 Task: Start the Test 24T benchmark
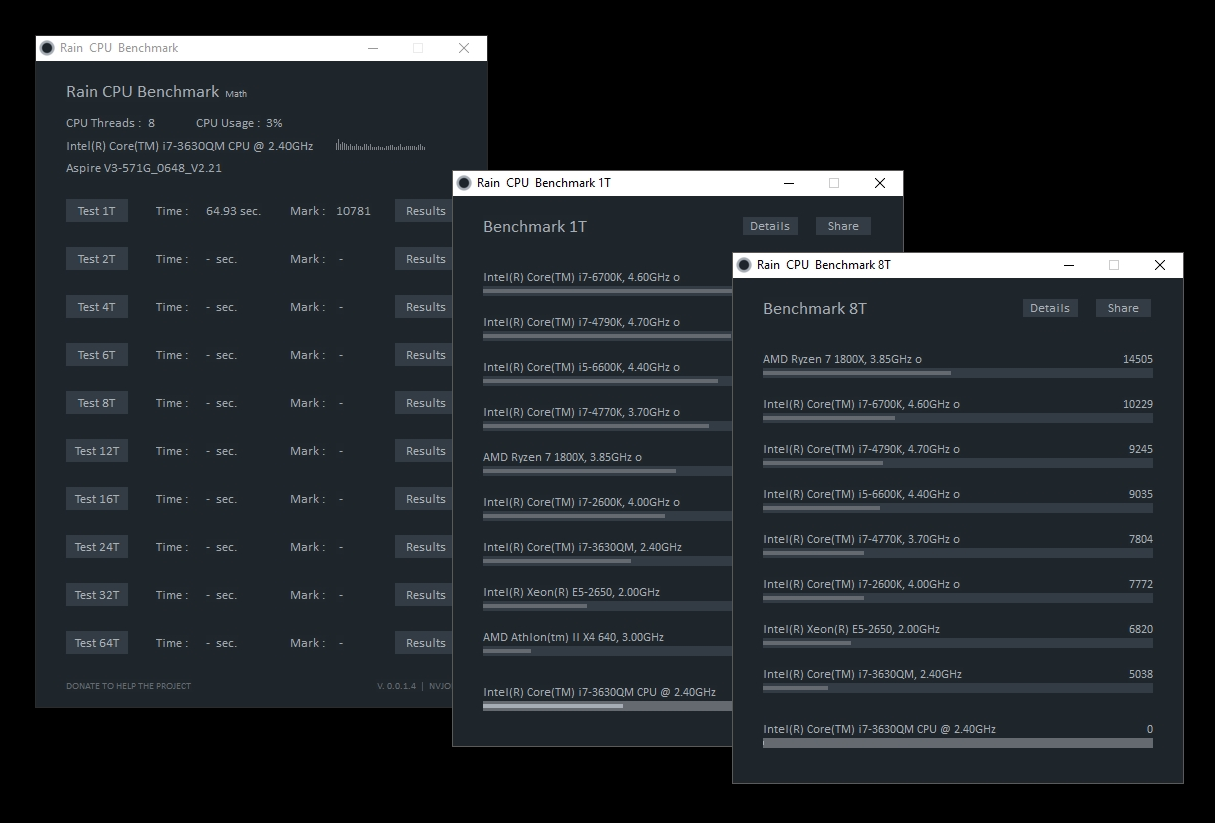tap(96, 547)
